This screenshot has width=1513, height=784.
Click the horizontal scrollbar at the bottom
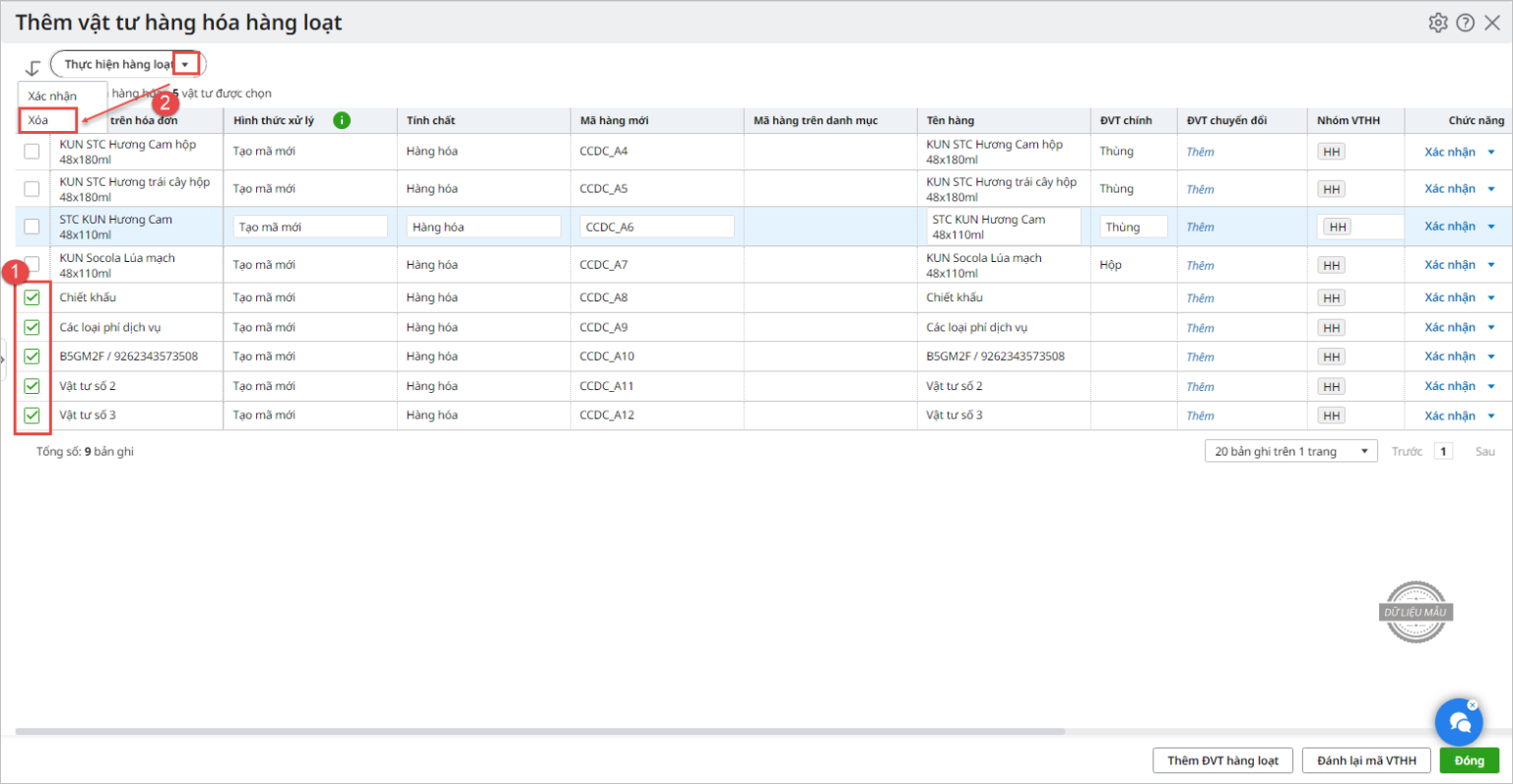[x=540, y=732]
